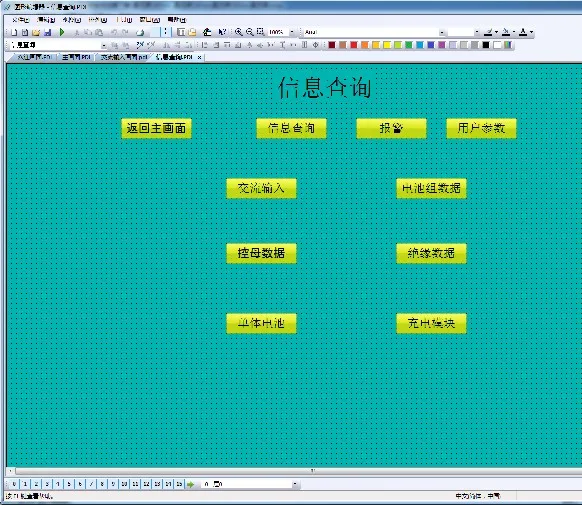Click the 充电模块 button
This screenshot has height=505, width=582.
pyautogui.click(x=431, y=324)
